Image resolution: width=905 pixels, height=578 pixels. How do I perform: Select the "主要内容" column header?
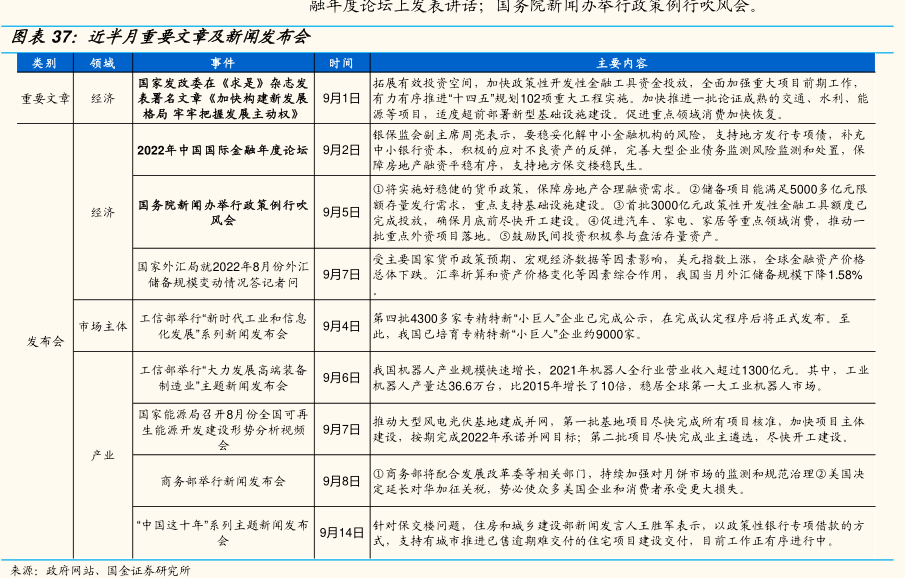tap(622, 63)
